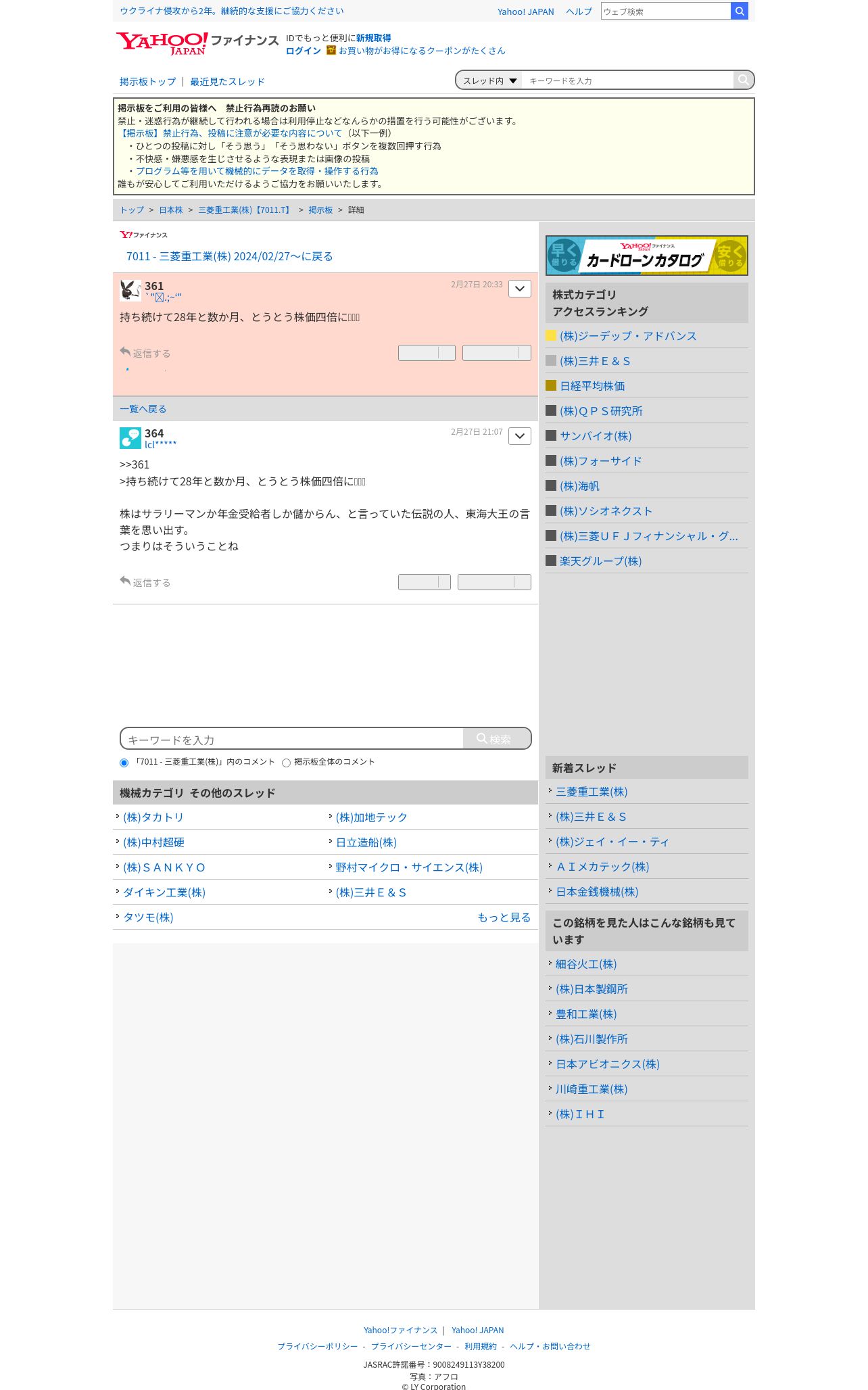
Task: Open 日立造船(株) thread
Action: [x=366, y=842]
